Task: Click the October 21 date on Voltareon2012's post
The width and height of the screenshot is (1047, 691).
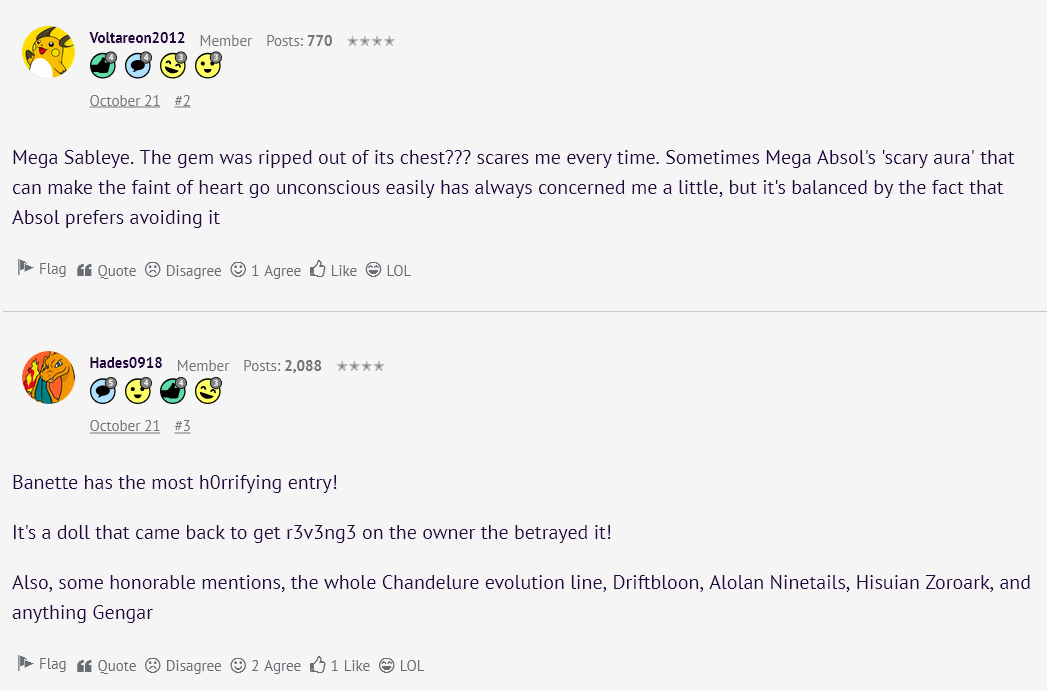Action: [x=125, y=101]
